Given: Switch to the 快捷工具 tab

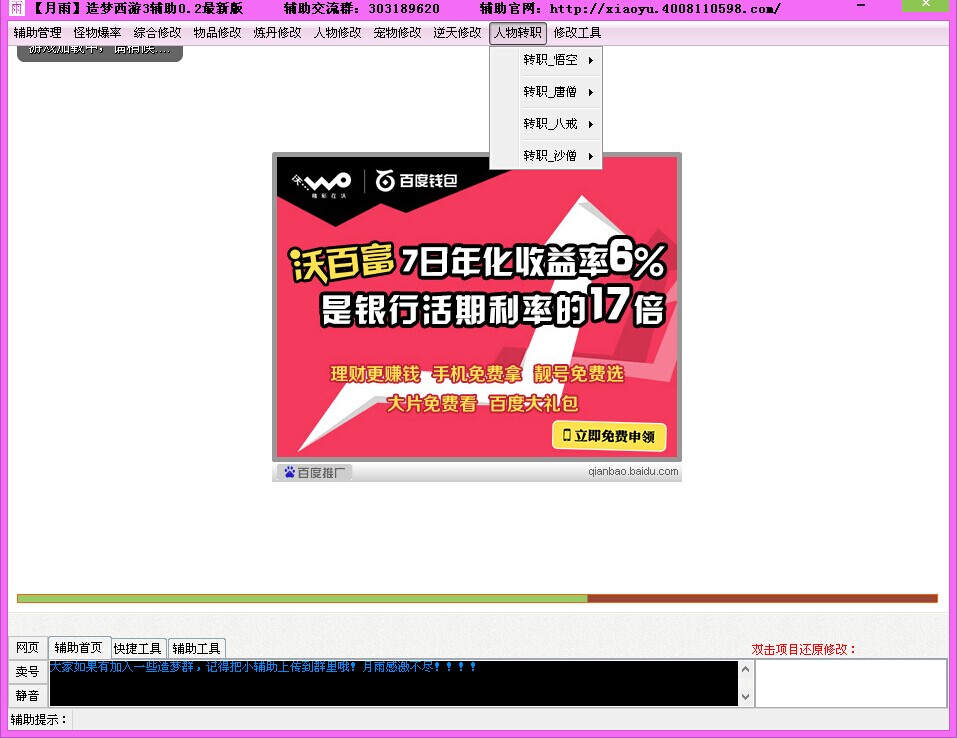Looking at the screenshot, I should pos(138,648).
